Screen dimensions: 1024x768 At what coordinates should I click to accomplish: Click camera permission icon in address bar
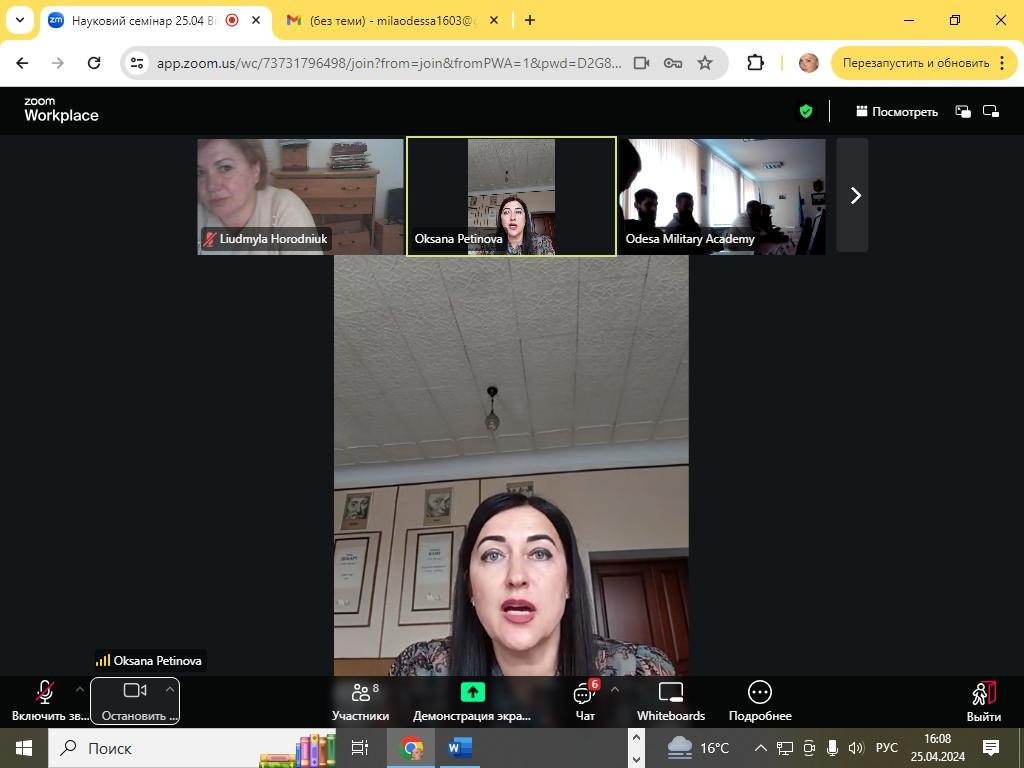tap(641, 63)
